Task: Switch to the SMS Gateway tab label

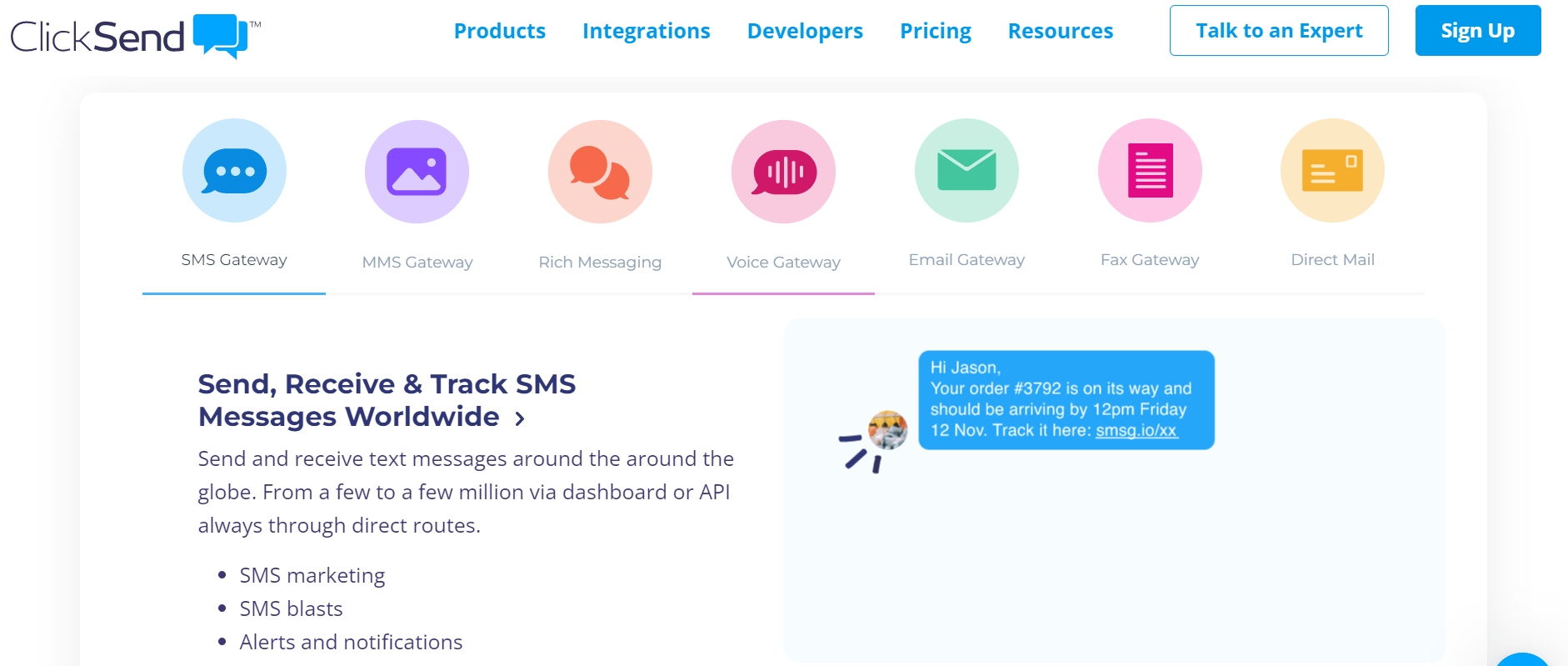Action: (x=234, y=260)
